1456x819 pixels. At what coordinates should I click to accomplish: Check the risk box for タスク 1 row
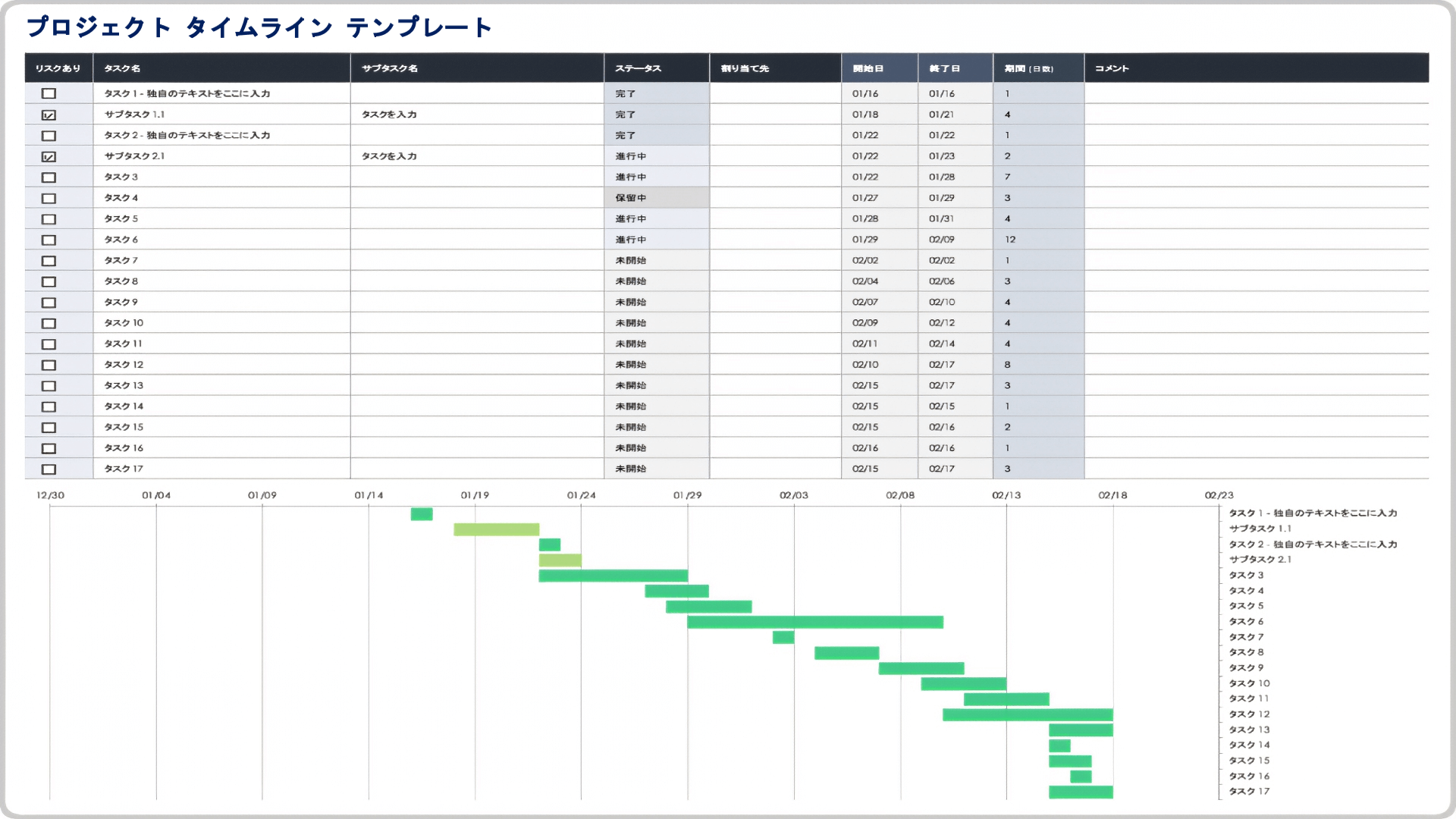(x=49, y=93)
